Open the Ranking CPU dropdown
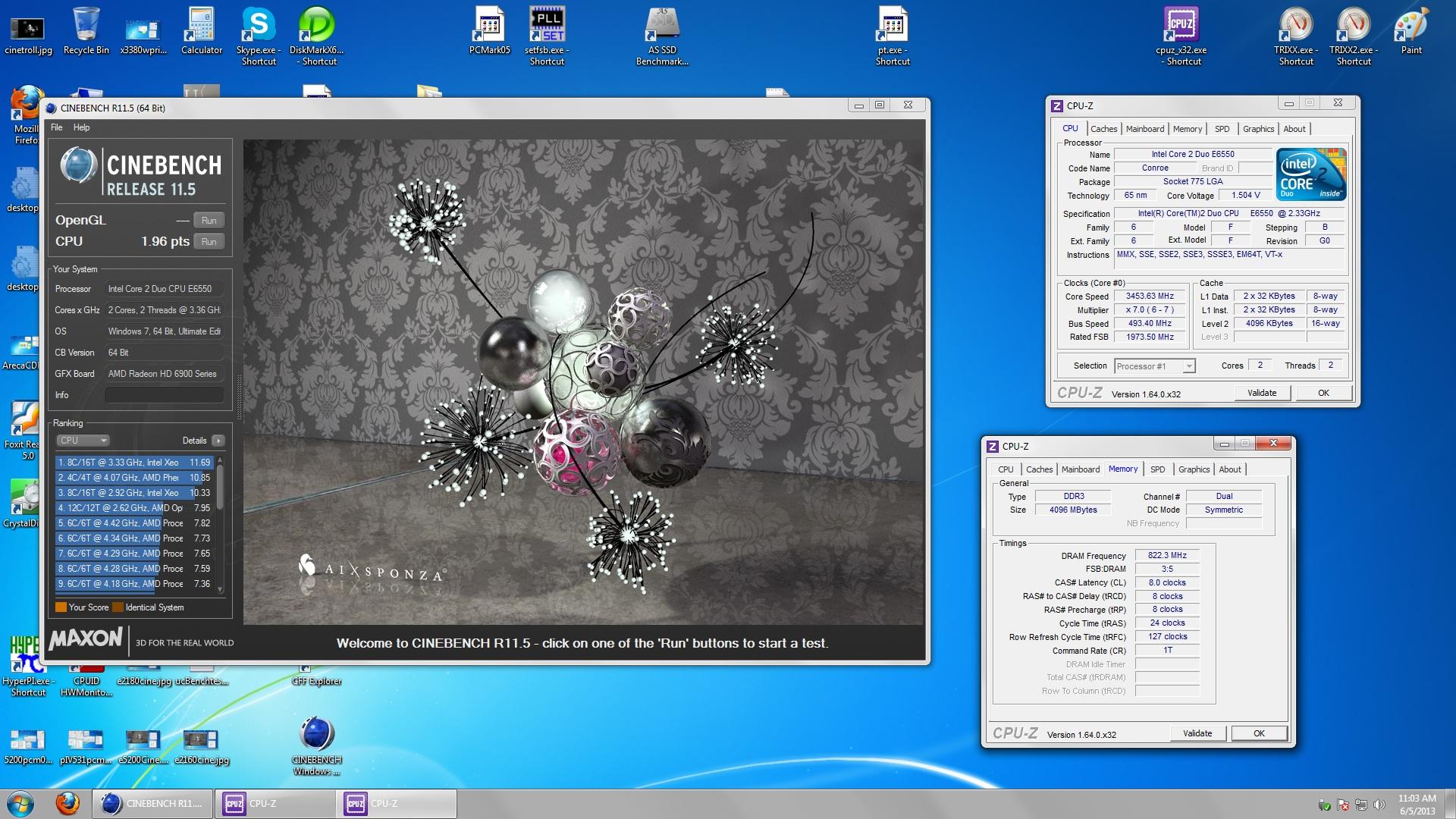The width and height of the screenshot is (1456, 819). point(83,441)
